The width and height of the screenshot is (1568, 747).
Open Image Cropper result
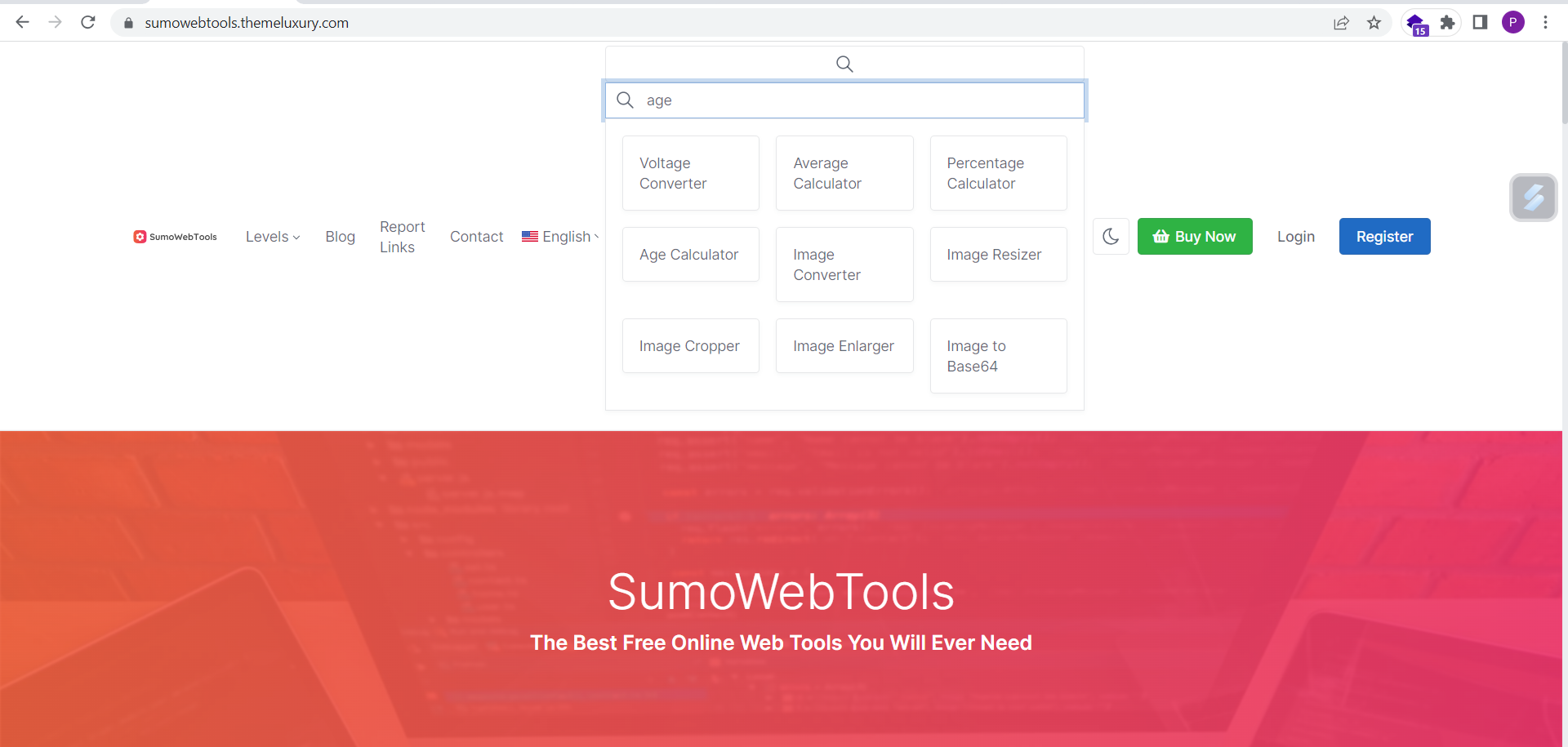[x=690, y=346]
